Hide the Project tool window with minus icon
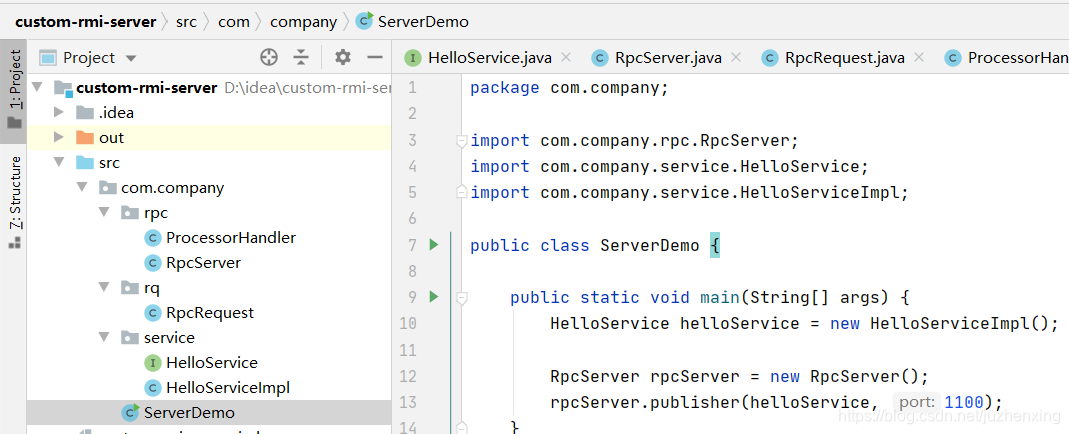This screenshot has height=434, width=1069. [x=374, y=57]
